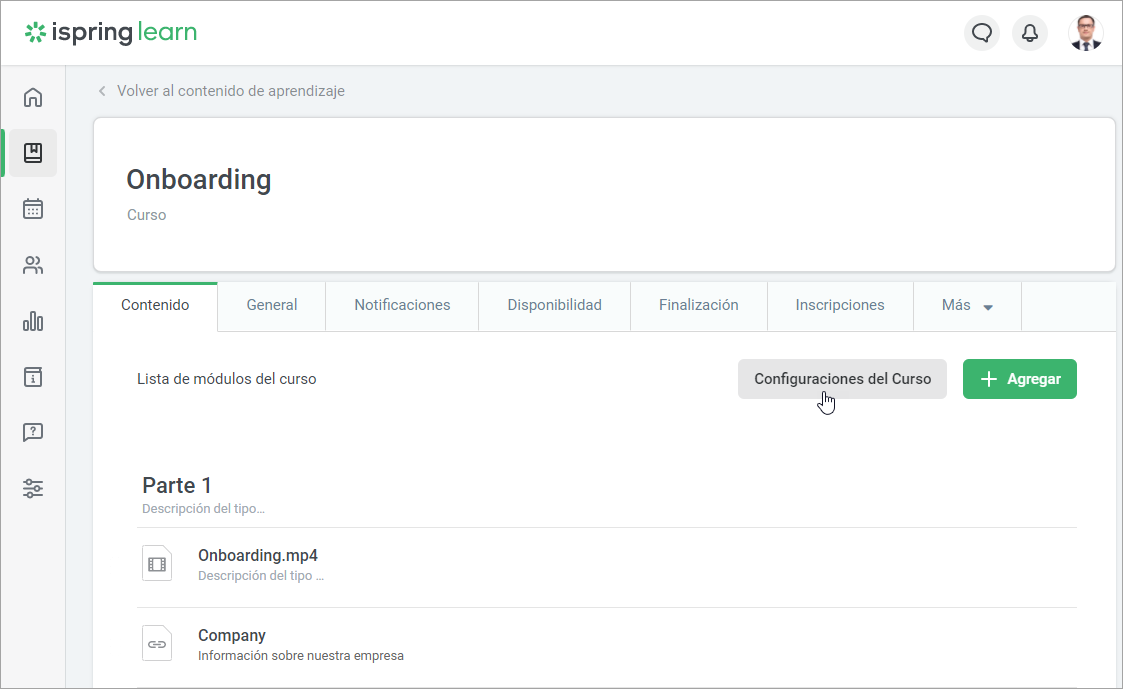
Task: Expand the Más dropdown tab
Action: point(967,306)
